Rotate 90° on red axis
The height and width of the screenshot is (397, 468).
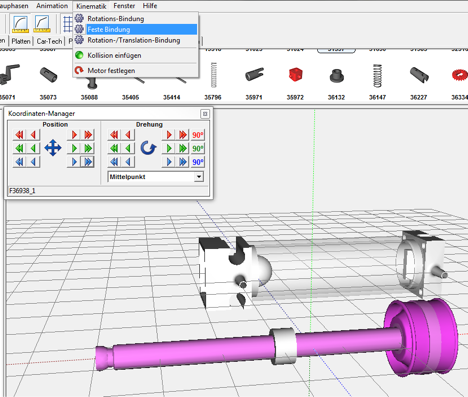tap(198, 135)
